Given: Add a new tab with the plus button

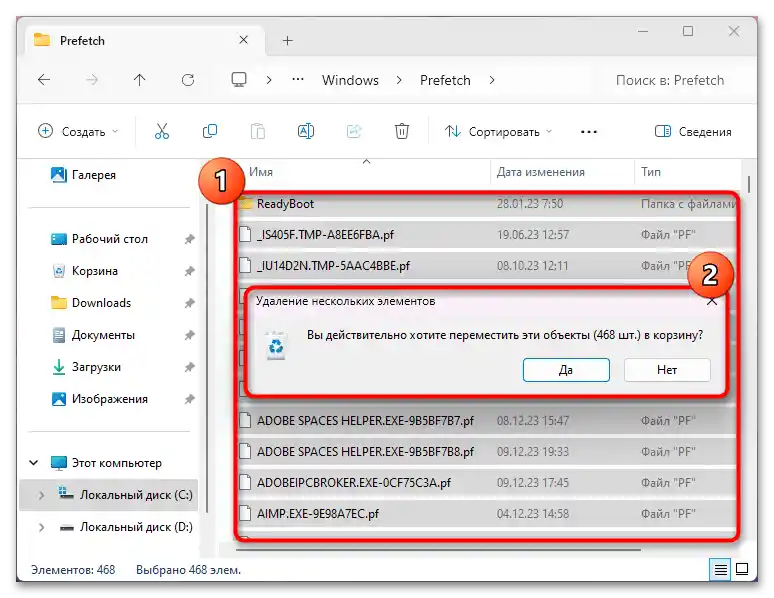Looking at the screenshot, I should pos(288,40).
